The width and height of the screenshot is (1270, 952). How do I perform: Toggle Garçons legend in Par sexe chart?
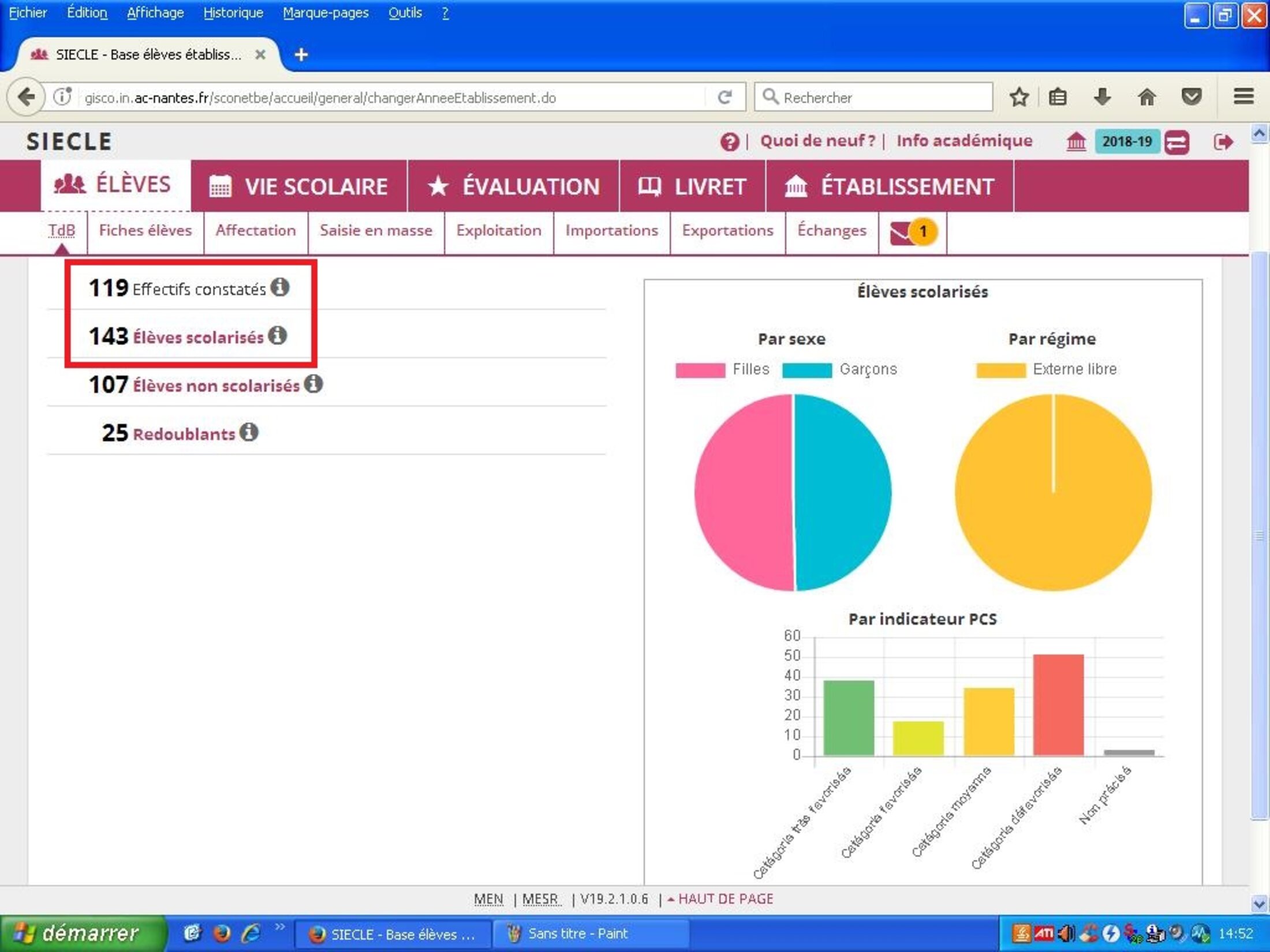point(839,369)
